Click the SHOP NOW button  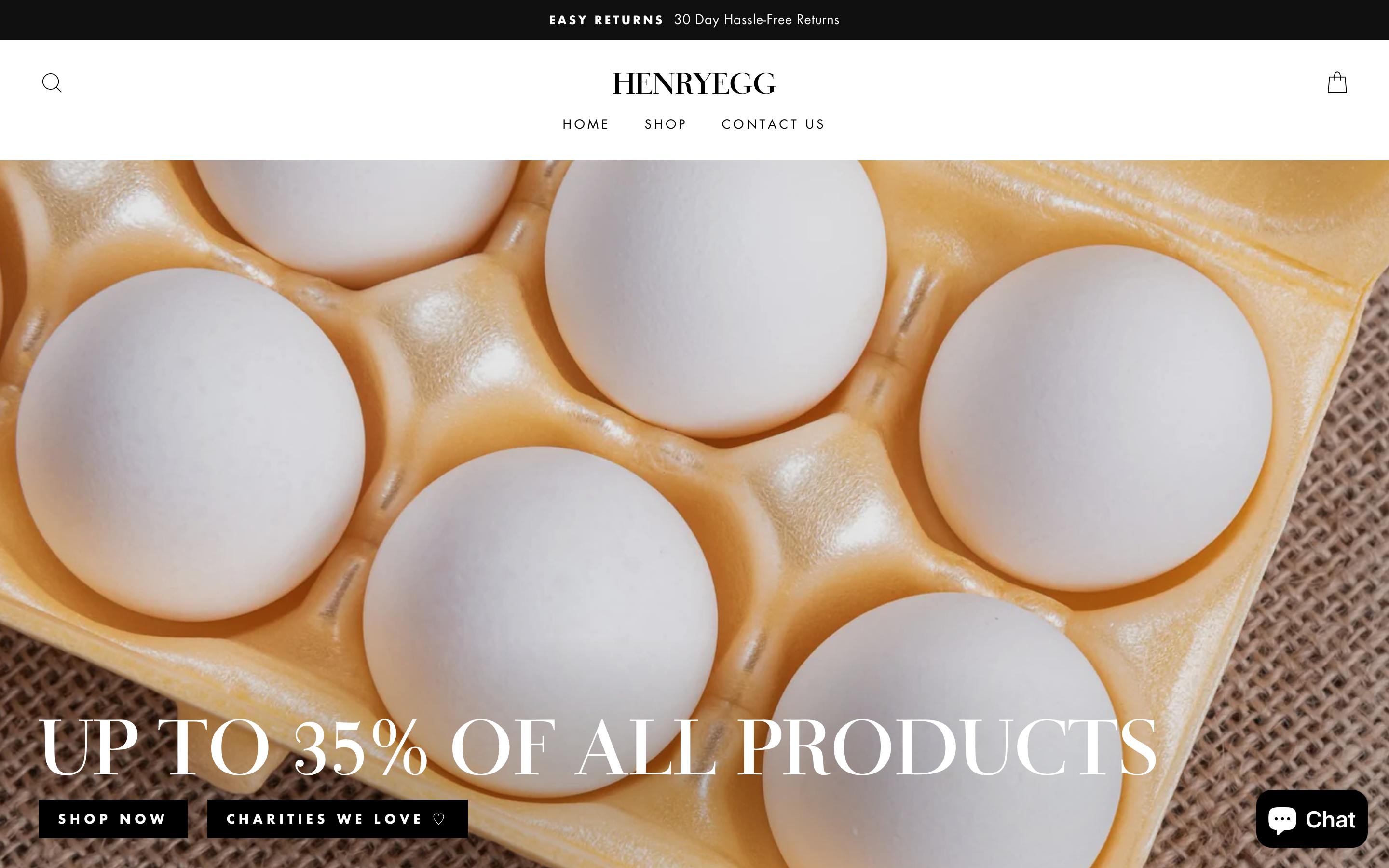113,819
